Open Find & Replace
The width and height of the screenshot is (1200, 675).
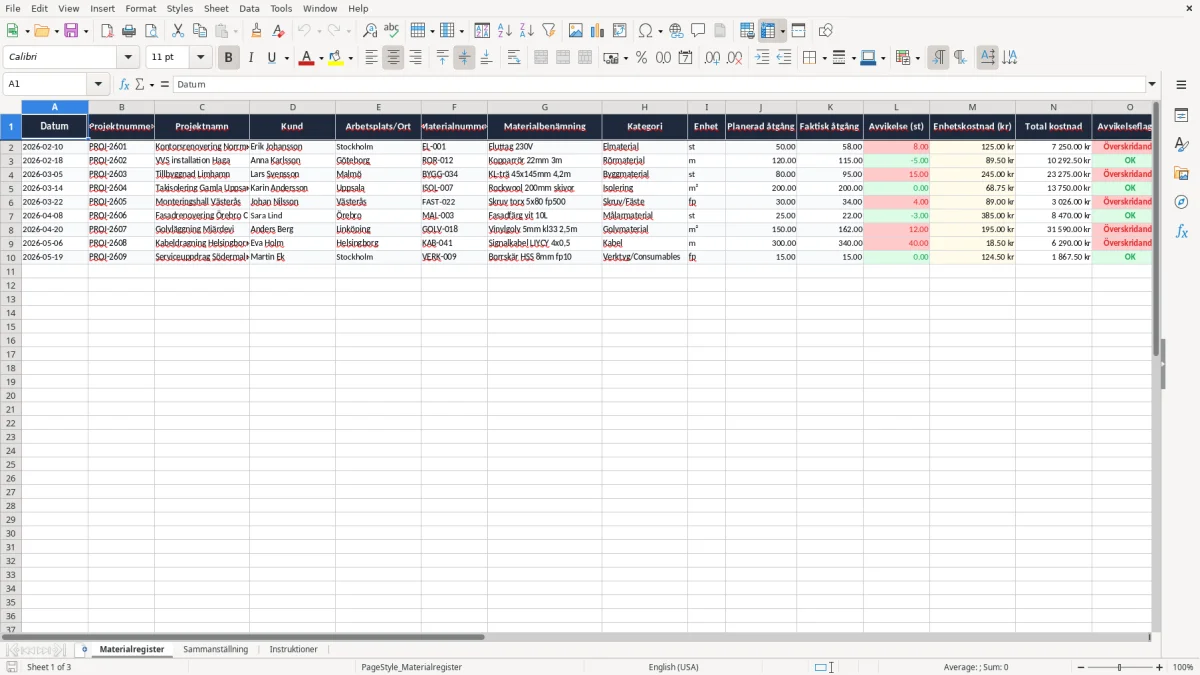(370, 31)
